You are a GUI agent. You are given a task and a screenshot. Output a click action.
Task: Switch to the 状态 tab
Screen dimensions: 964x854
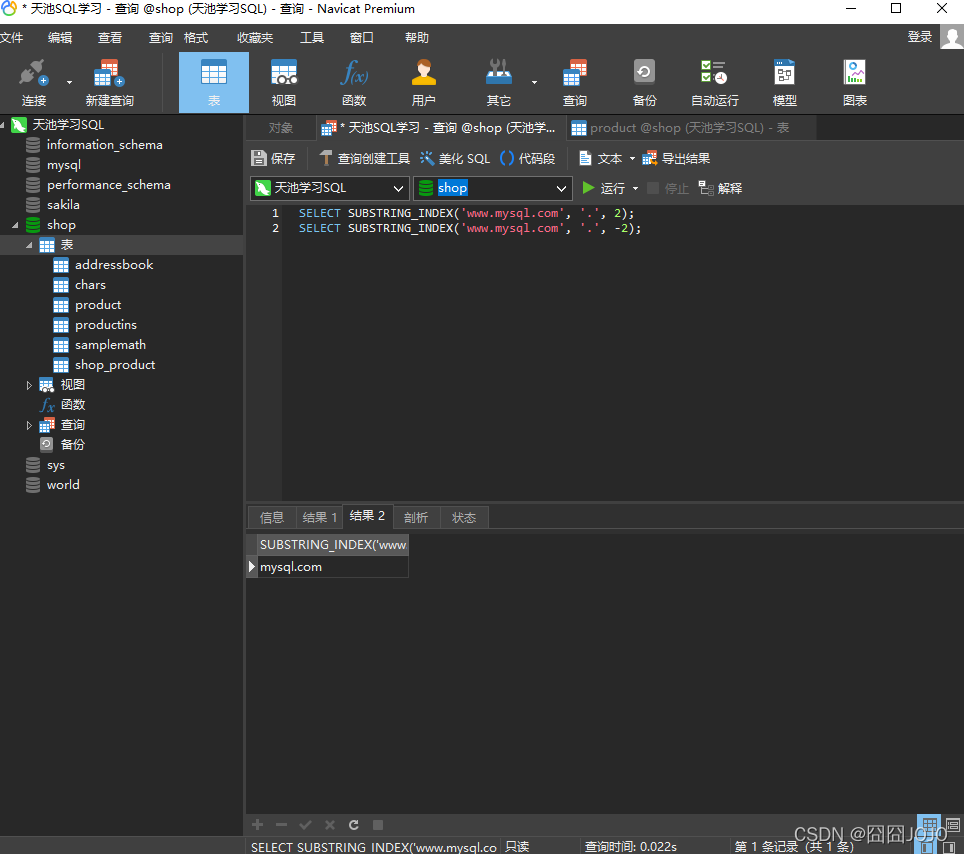[464, 518]
